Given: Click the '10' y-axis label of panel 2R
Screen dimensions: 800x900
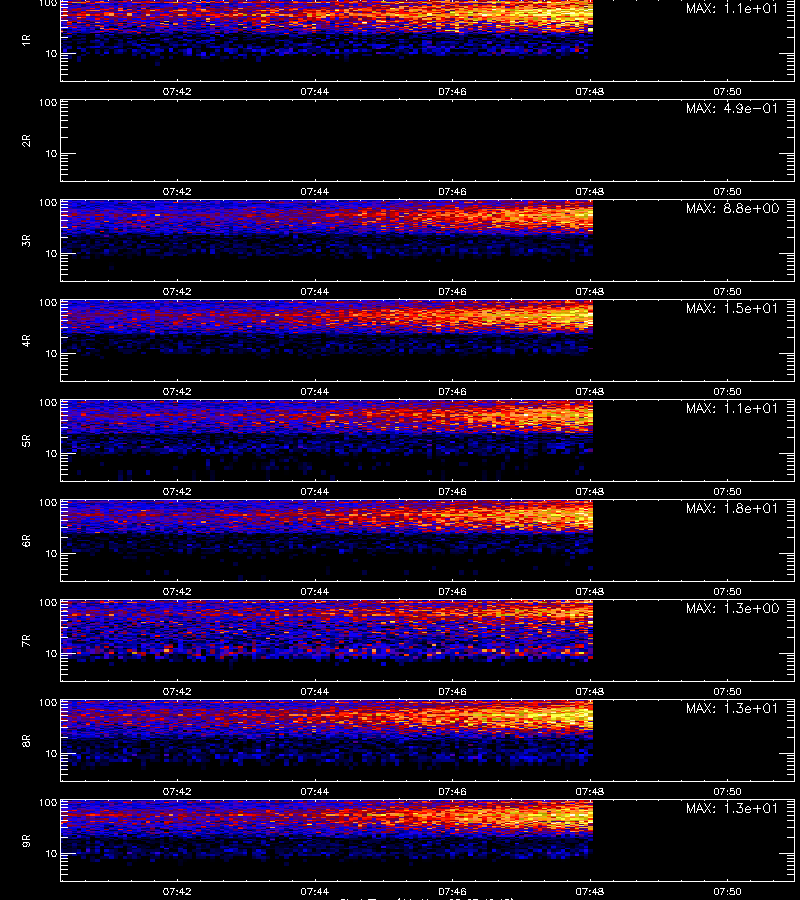Looking at the screenshot, I should 51,154.
